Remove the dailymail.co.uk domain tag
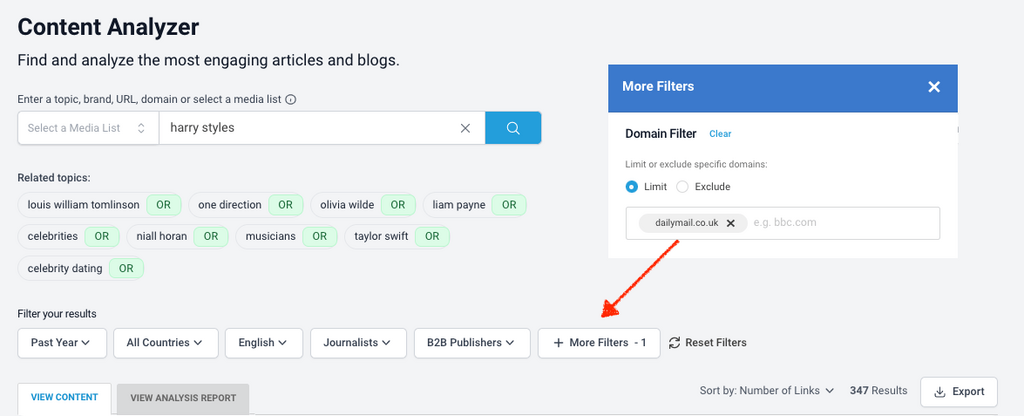1024x416 pixels. point(730,223)
